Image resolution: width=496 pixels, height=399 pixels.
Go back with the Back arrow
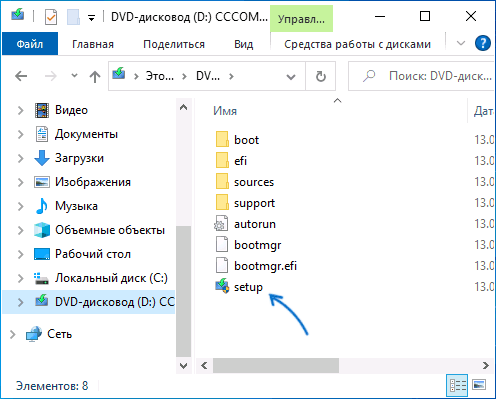[21, 76]
